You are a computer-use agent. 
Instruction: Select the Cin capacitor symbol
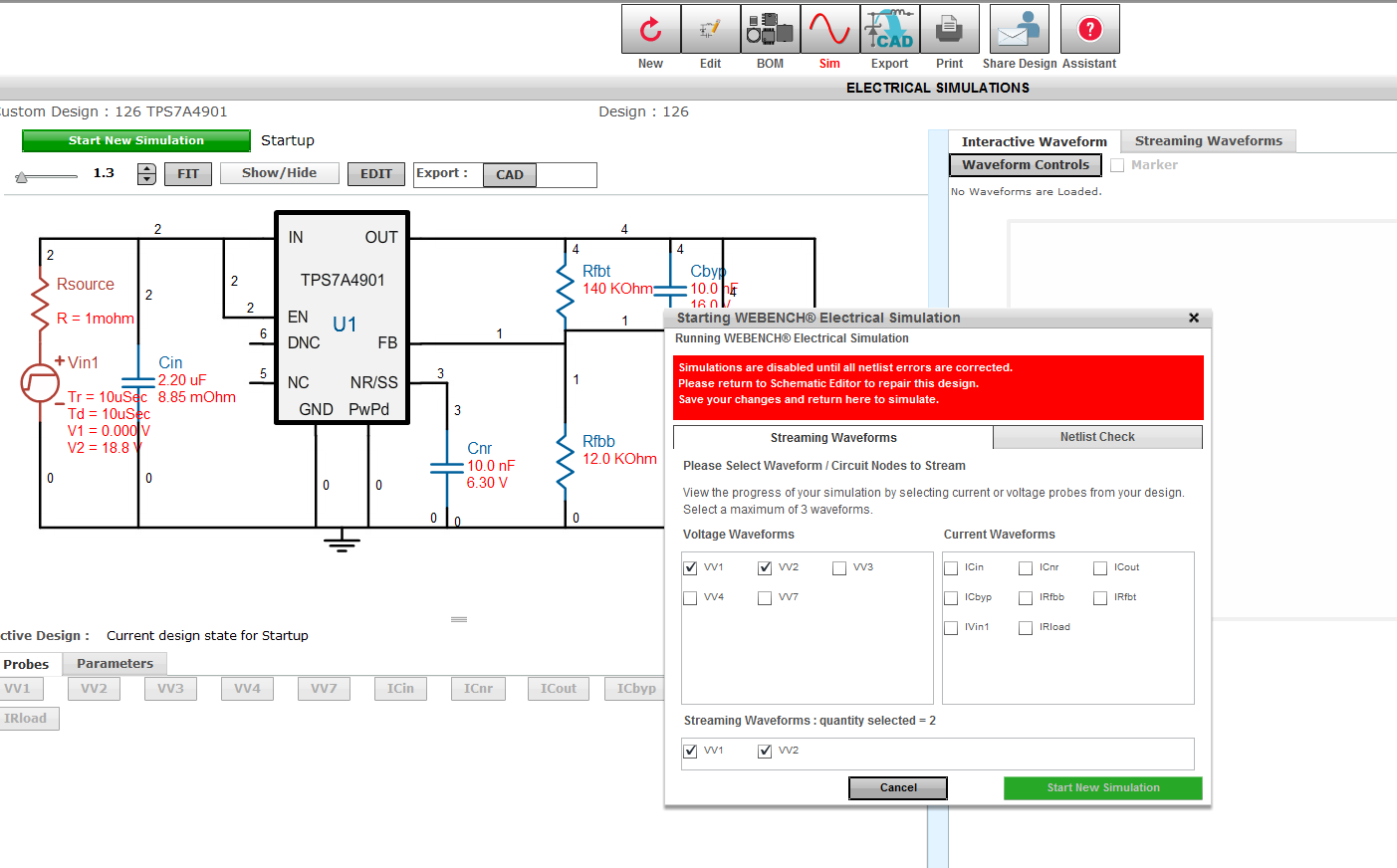click(138, 381)
